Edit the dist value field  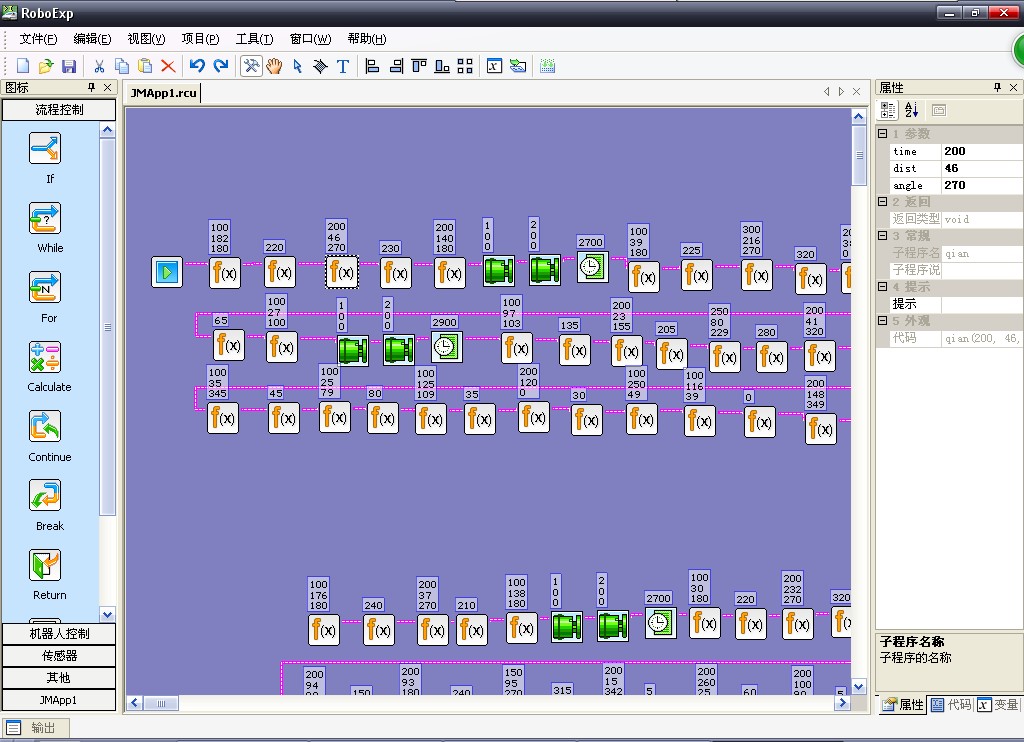pos(981,168)
